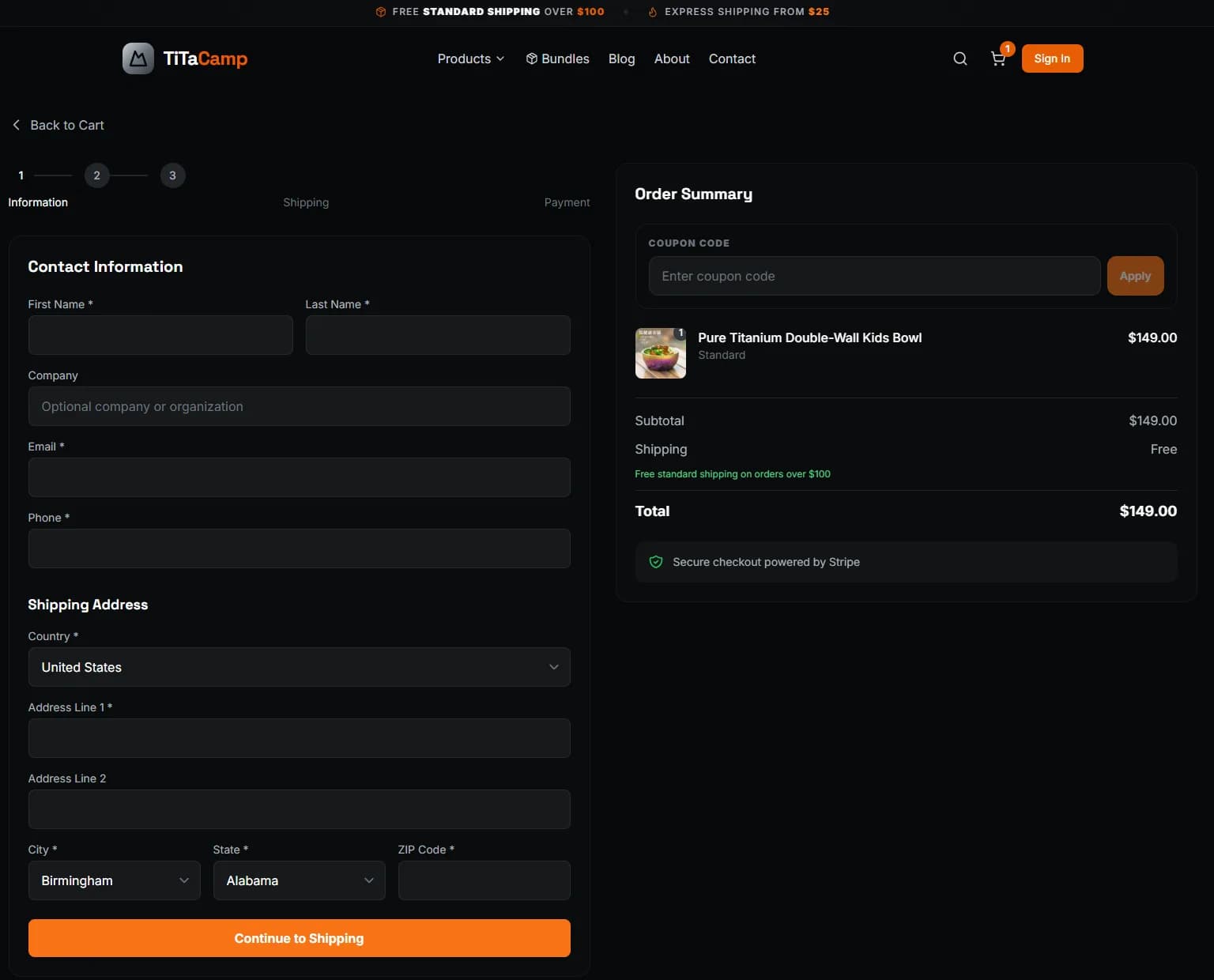Focus the Enter coupon code field
The width and height of the screenshot is (1214, 980).
coord(873,276)
